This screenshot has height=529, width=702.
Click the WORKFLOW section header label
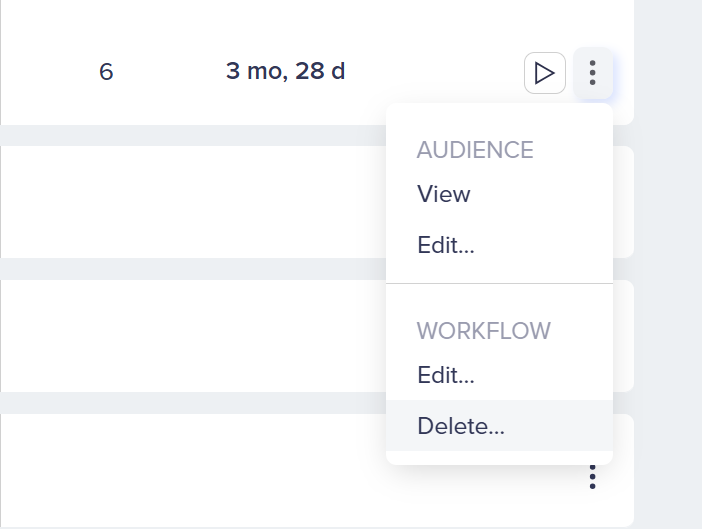tap(484, 331)
